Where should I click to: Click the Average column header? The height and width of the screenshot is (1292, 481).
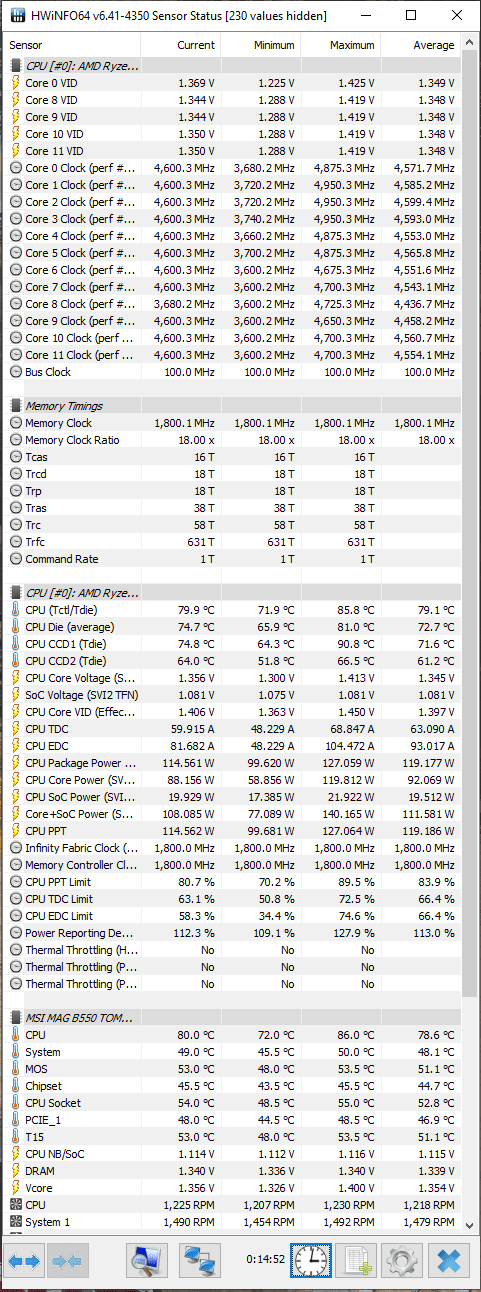pos(421,46)
